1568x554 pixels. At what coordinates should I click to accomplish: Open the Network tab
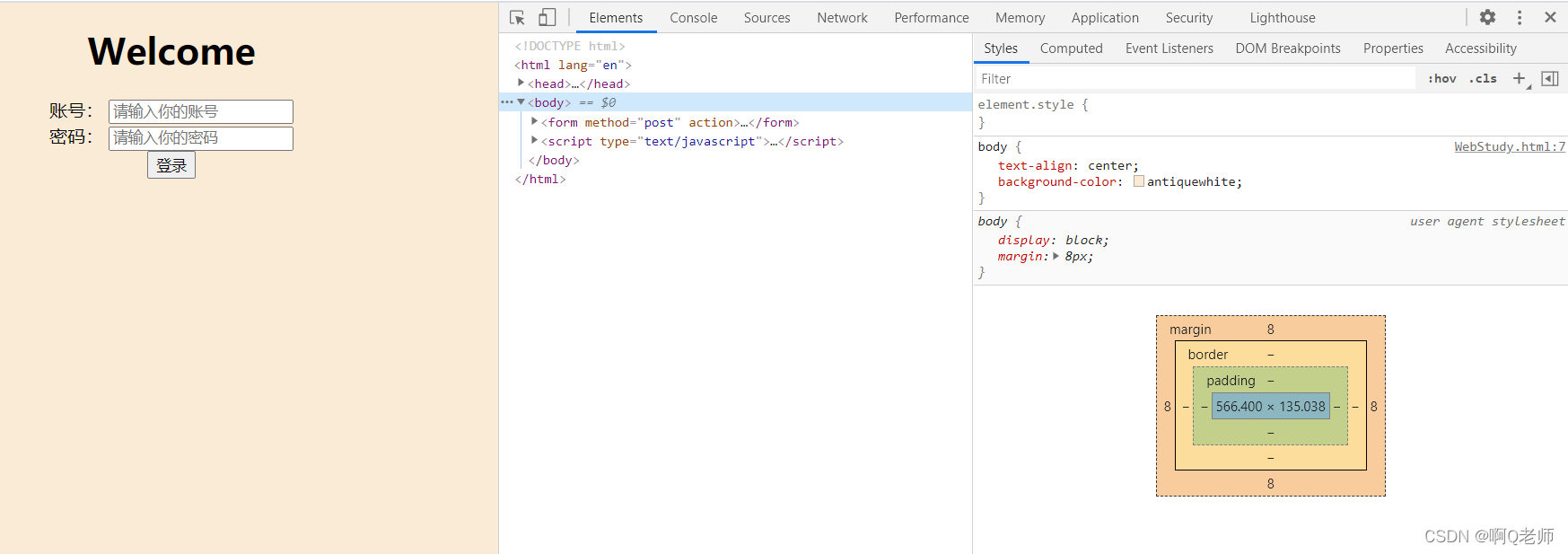point(842,18)
